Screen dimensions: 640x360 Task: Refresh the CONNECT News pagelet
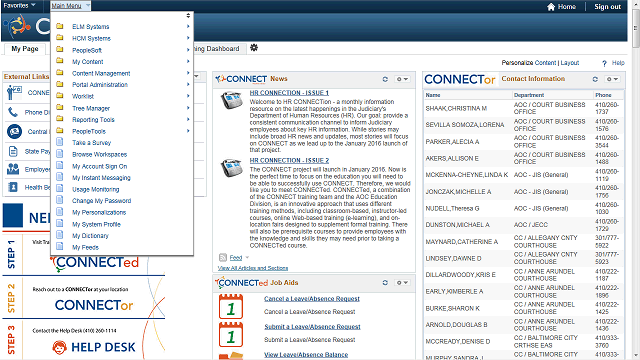[x=385, y=79]
